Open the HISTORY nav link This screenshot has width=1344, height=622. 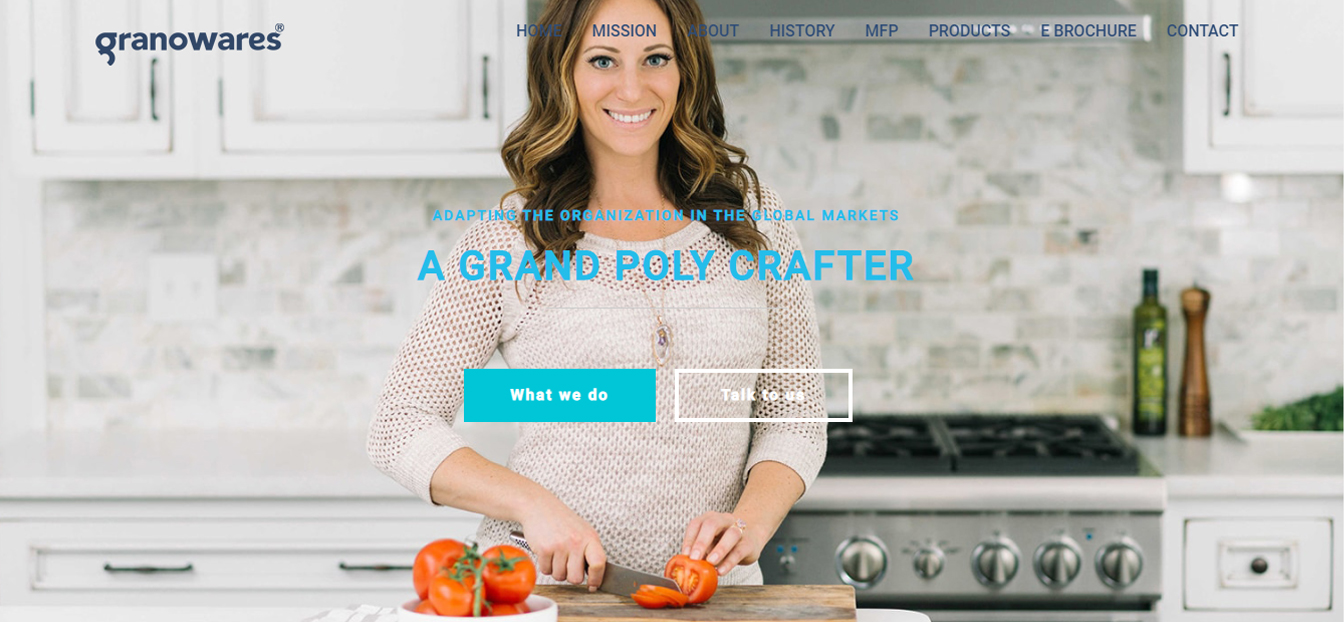tap(802, 31)
